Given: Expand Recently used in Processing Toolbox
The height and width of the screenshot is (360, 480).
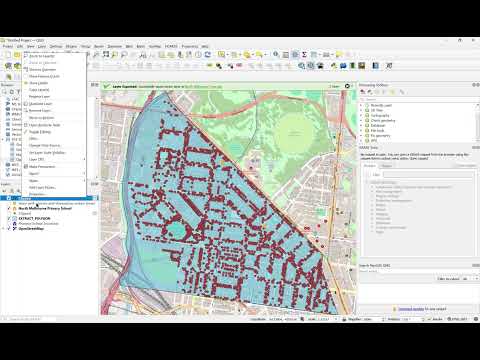Looking at the screenshot, I should pyautogui.click(x=361, y=105).
